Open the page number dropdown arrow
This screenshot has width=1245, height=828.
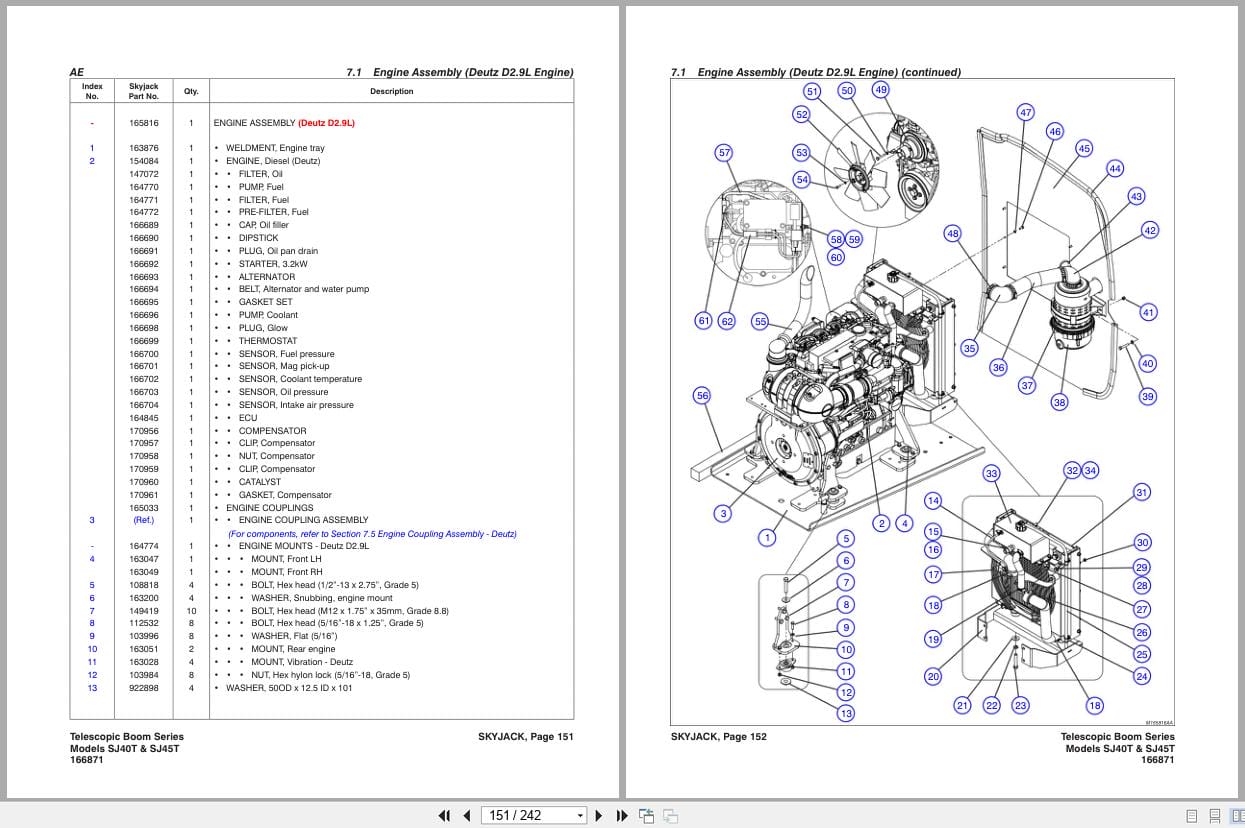(x=581, y=815)
